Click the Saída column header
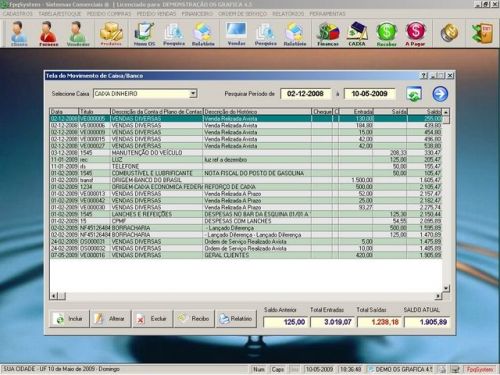The image size is (500, 375). pyautogui.click(x=390, y=112)
